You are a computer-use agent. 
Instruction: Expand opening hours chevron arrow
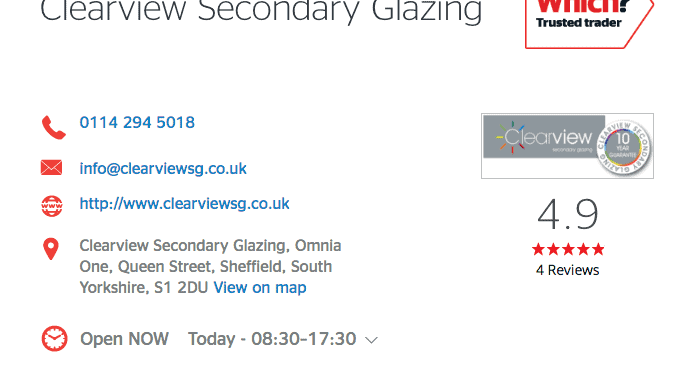point(371,340)
